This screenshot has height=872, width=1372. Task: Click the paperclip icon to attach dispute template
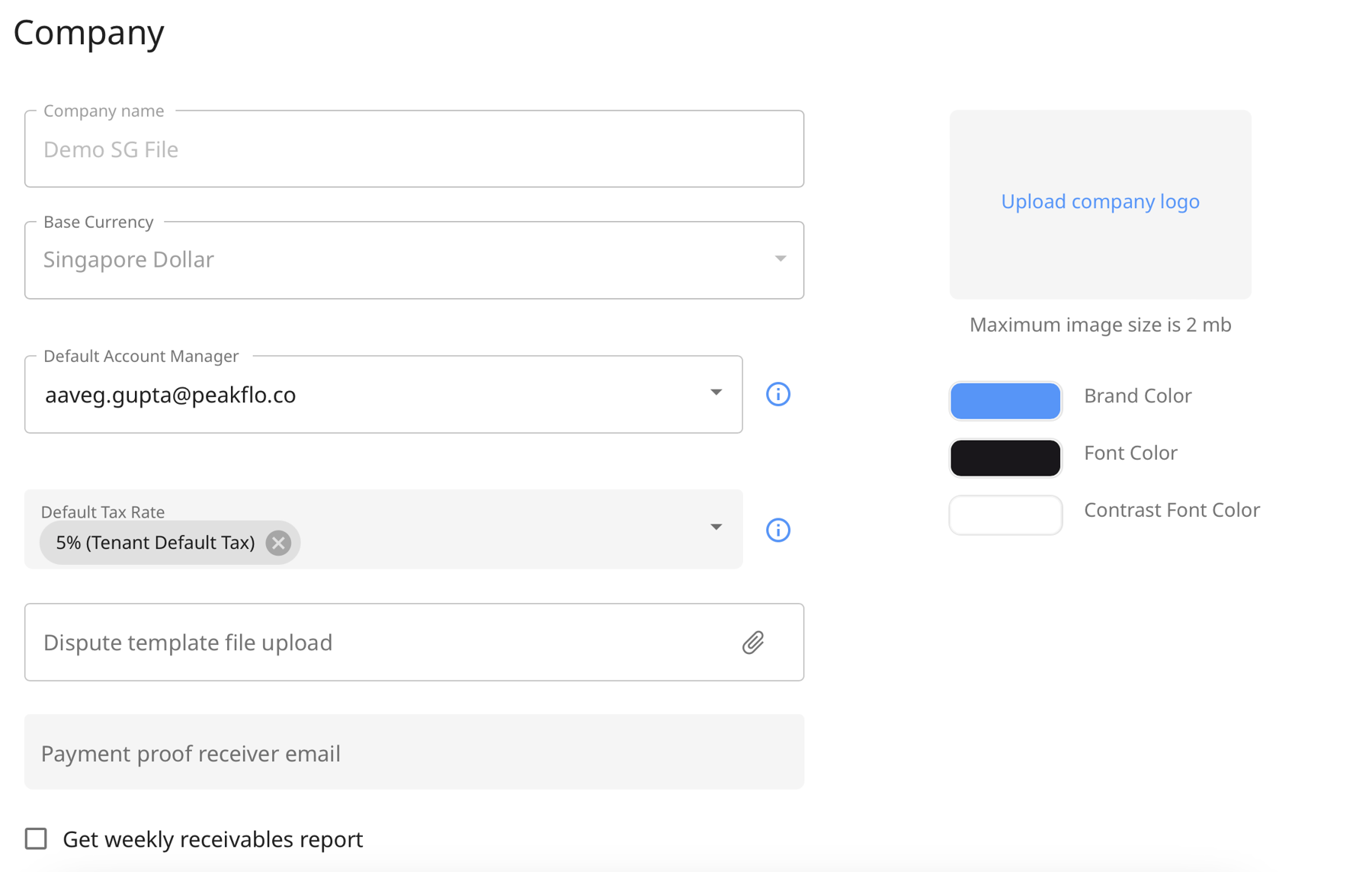pos(753,643)
